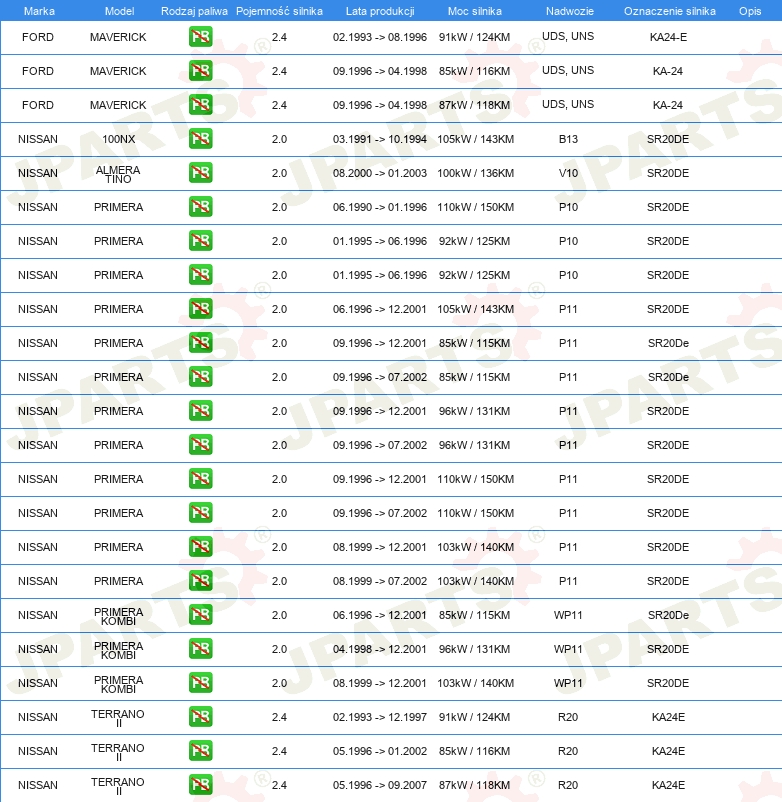This screenshot has height=802, width=782.
Task: Click the 02.1993 -> 08.1996 production dates
Action: click(379, 37)
